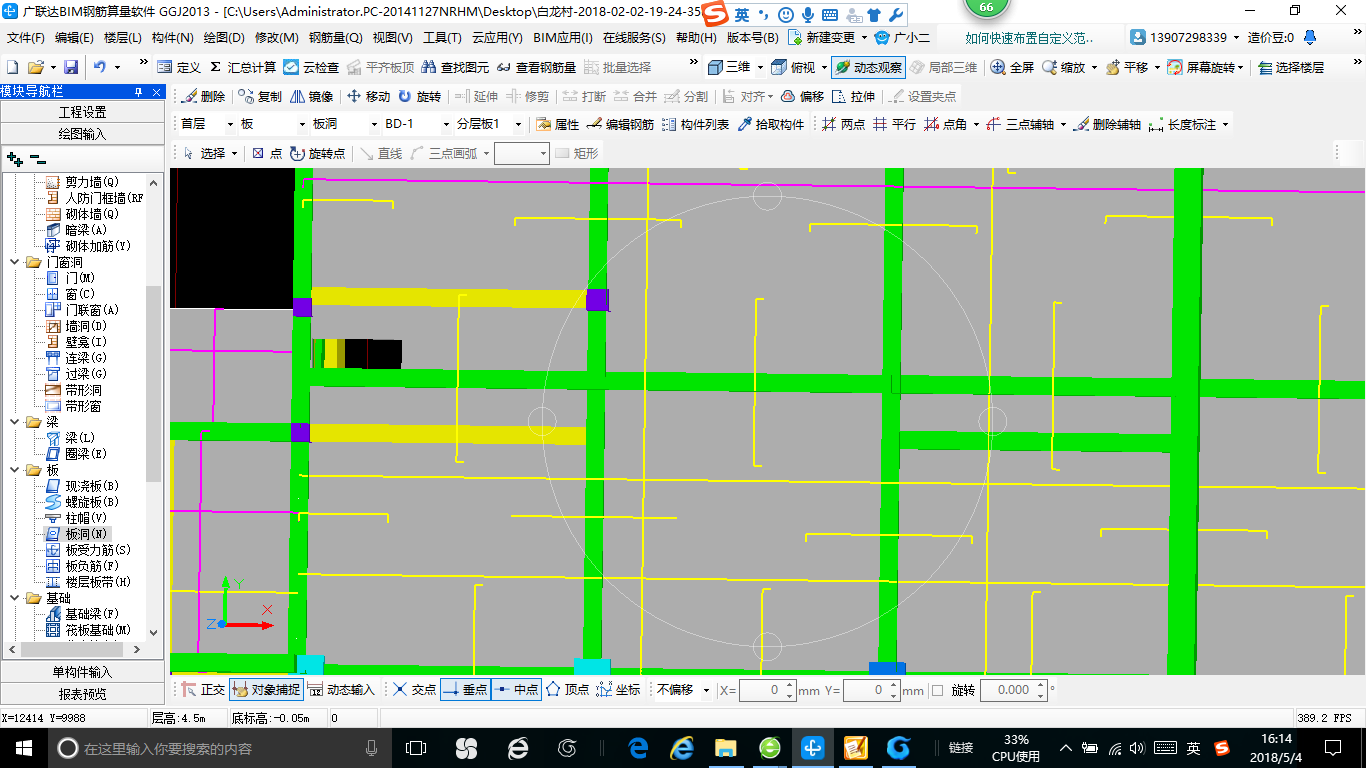The height and width of the screenshot is (768, 1366).
Task: Select 拾取构件 pick component tool
Action: click(x=770, y=124)
